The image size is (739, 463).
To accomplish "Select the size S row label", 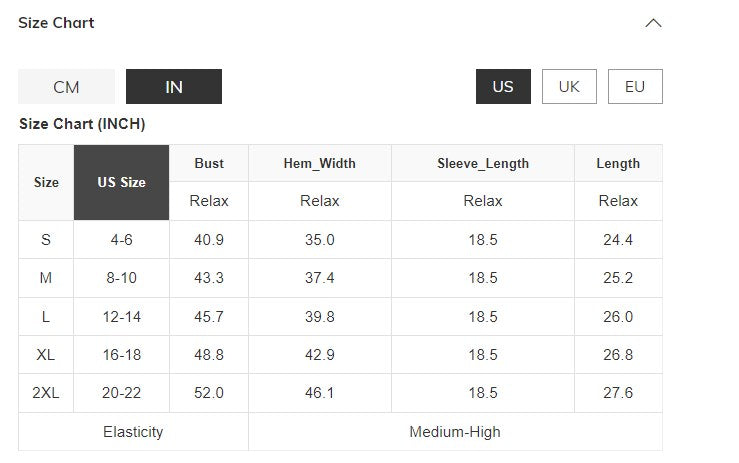I will (46, 240).
